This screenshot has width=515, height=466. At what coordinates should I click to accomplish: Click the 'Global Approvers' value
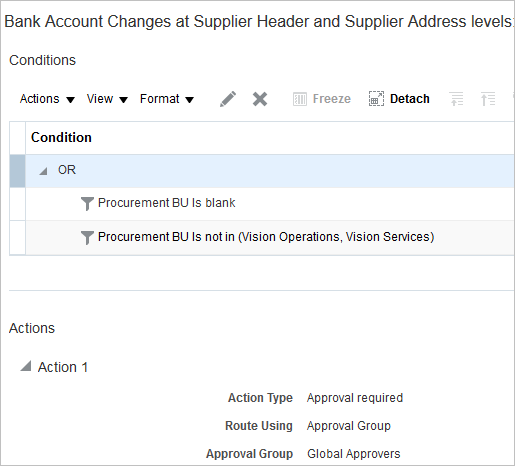pos(354,454)
